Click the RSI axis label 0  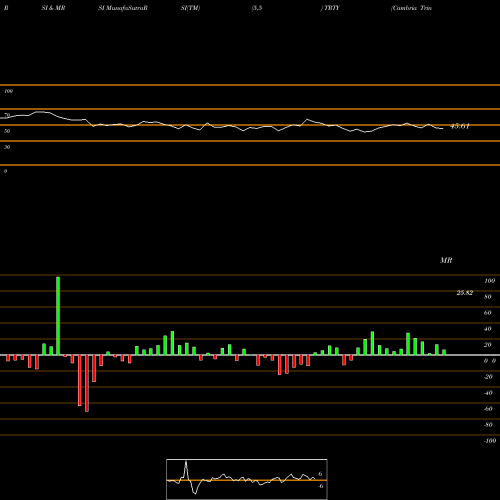(5, 171)
